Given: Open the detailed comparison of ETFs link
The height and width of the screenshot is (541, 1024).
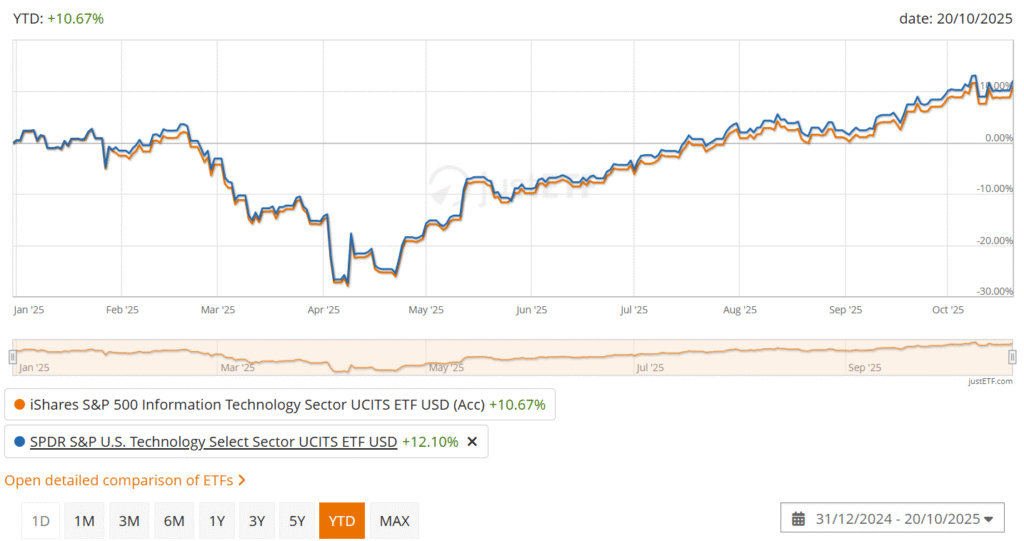Looking at the screenshot, I should click(x=118, y=481).
